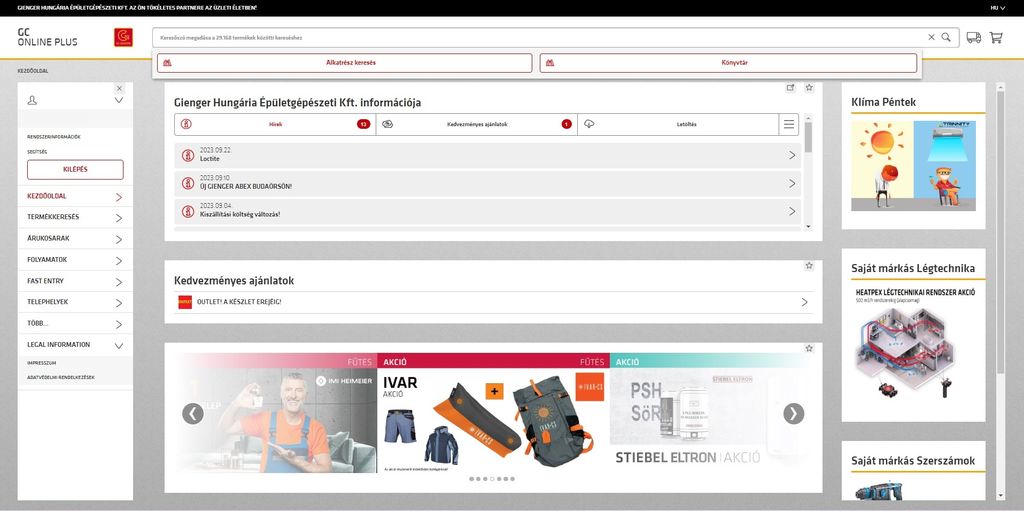Select FOLYAMATOK in the sidebar menu
This screenshot has width=1024, height=511.
click(75, 259)
